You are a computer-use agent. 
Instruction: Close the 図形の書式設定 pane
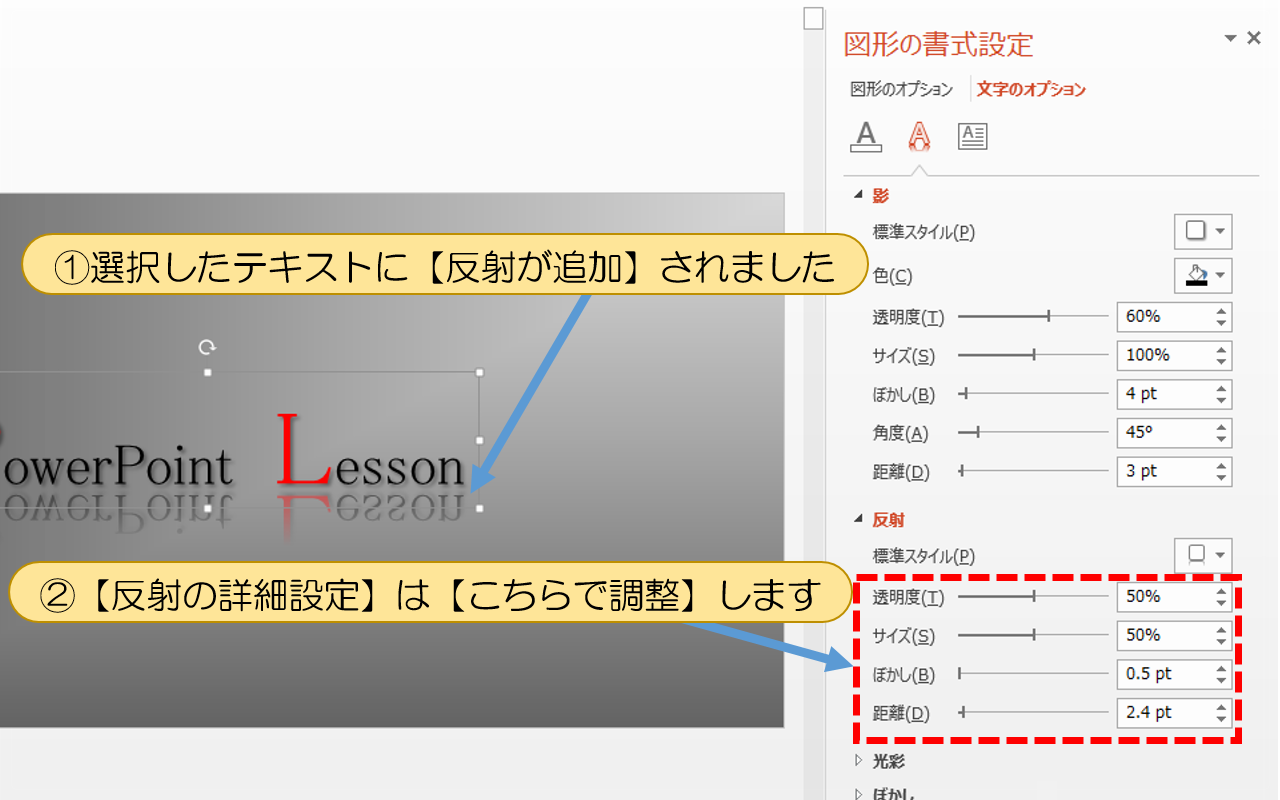click(1254, 38)
